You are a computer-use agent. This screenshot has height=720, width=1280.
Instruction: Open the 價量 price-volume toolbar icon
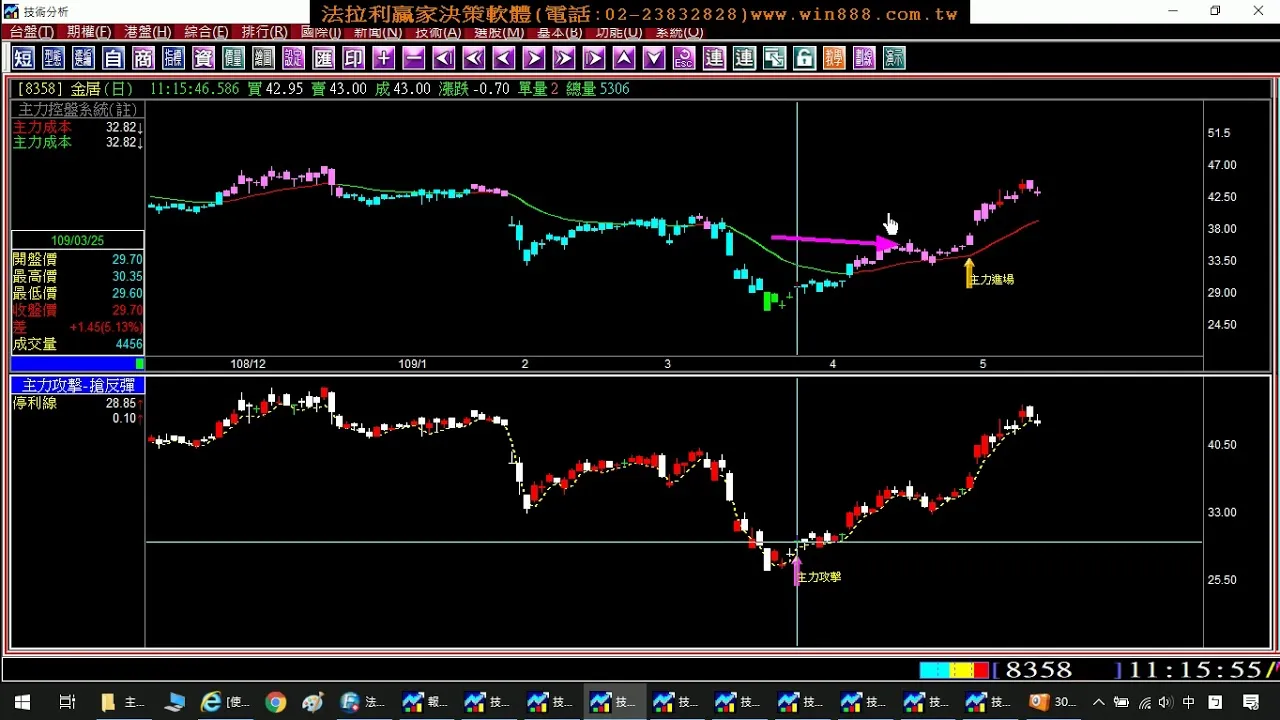[233, 58]
